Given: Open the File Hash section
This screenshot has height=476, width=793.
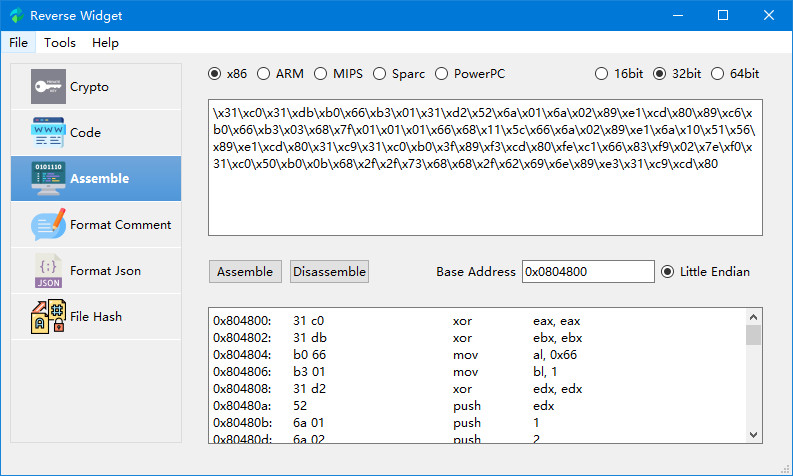Looking at the screenshot, I should tap(96, 316).
